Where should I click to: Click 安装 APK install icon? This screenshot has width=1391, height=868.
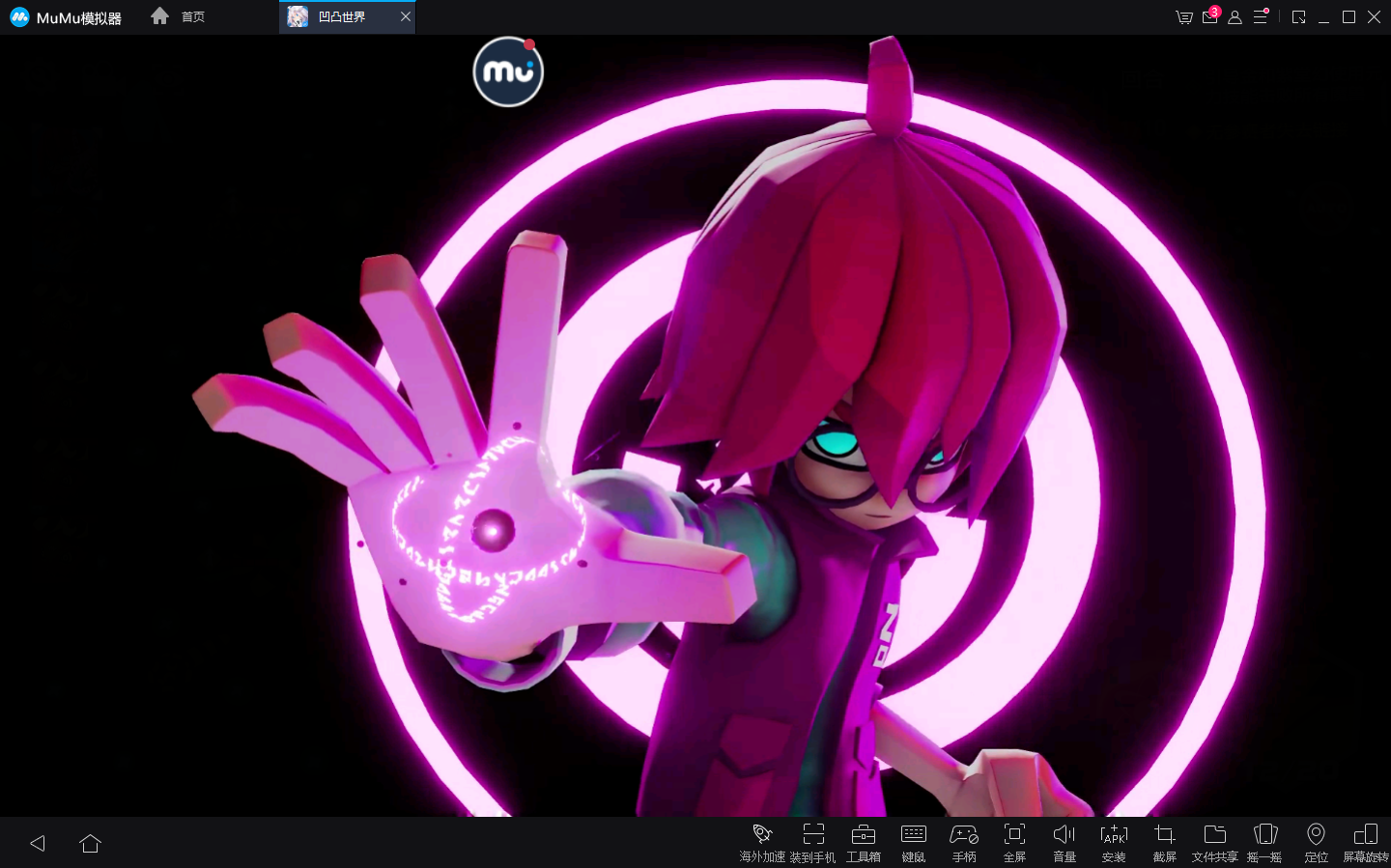click(x=1114, y=835)
